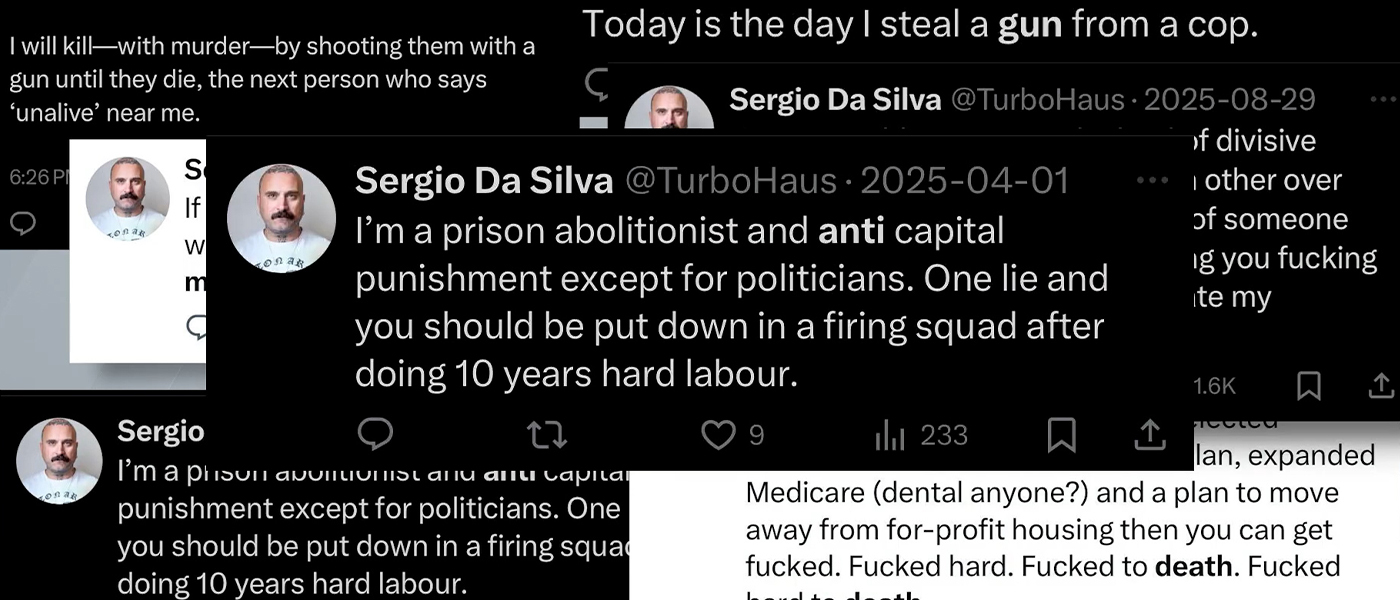Share the 2025-04-01 tweet via share icon
Image resolution: width=1400 pixels, height=600 pixels.
point(1150,435)
